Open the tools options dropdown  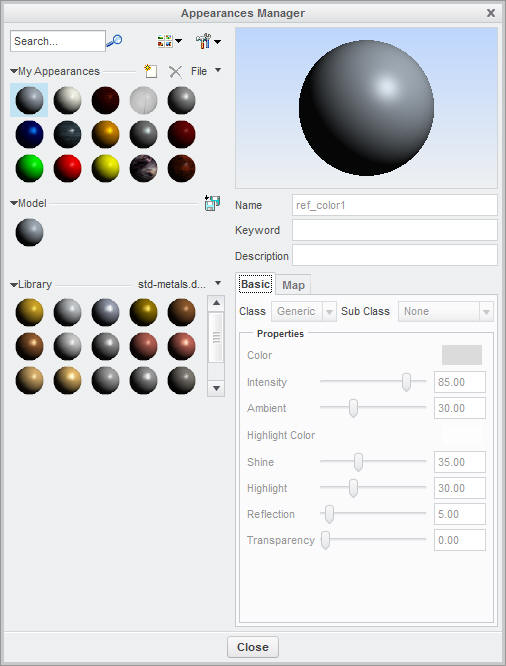click(x=208, y=41)
